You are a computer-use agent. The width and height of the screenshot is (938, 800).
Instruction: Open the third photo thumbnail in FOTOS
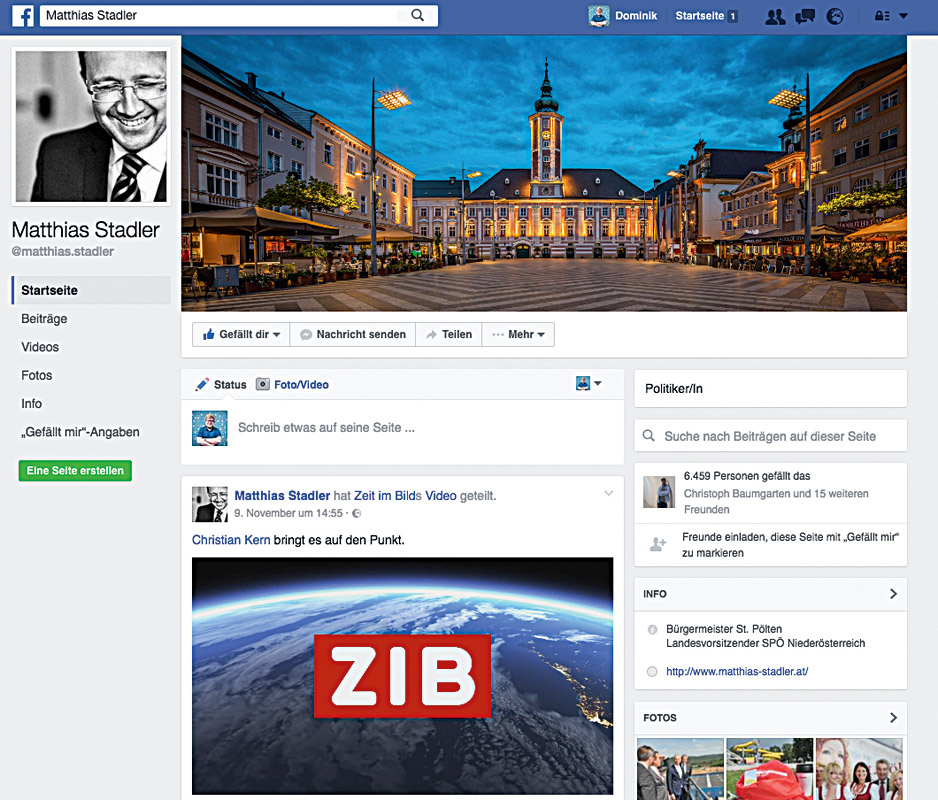(859, 769)
